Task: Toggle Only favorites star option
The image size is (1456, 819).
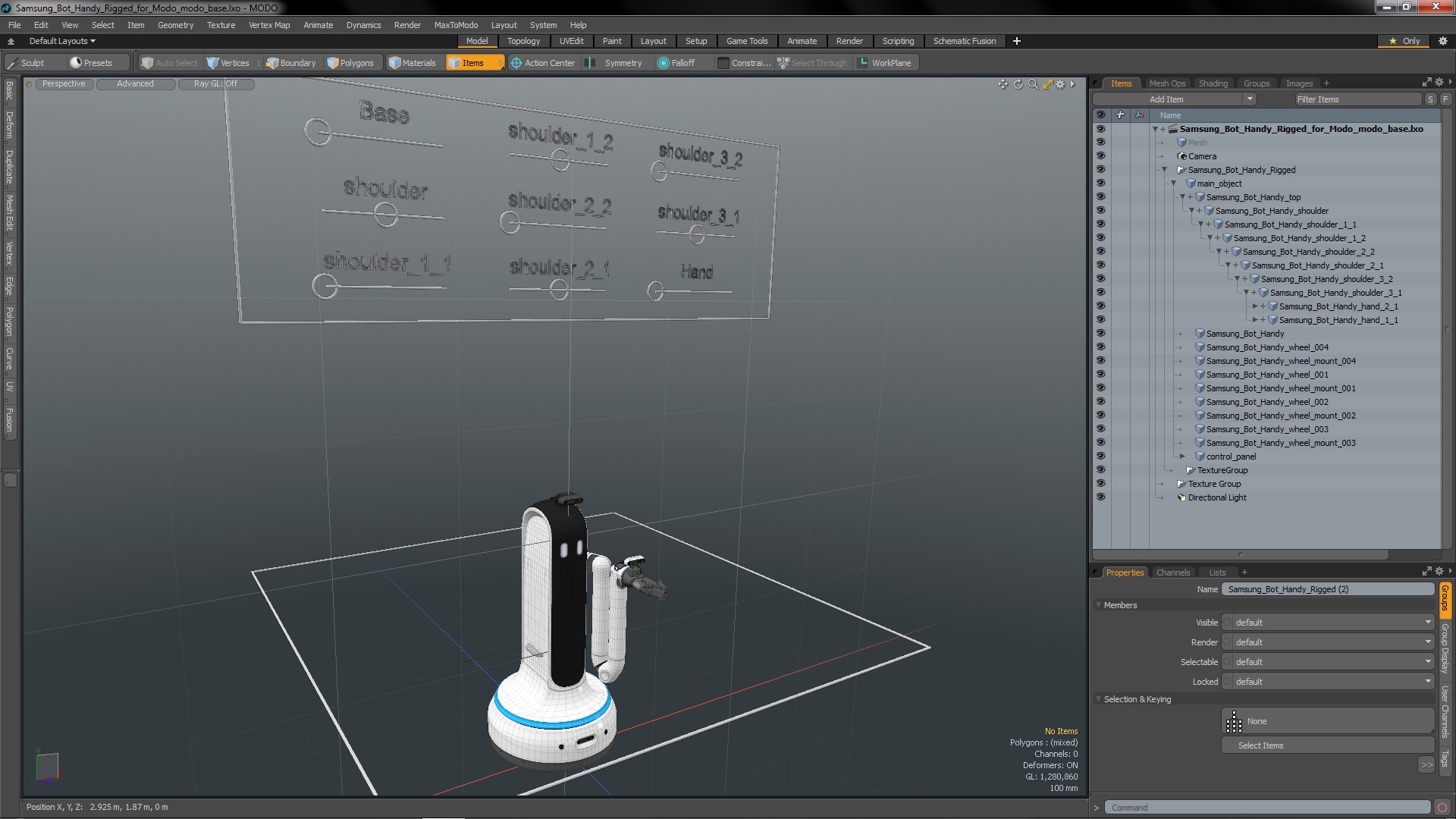Action: pos(1404,41)
